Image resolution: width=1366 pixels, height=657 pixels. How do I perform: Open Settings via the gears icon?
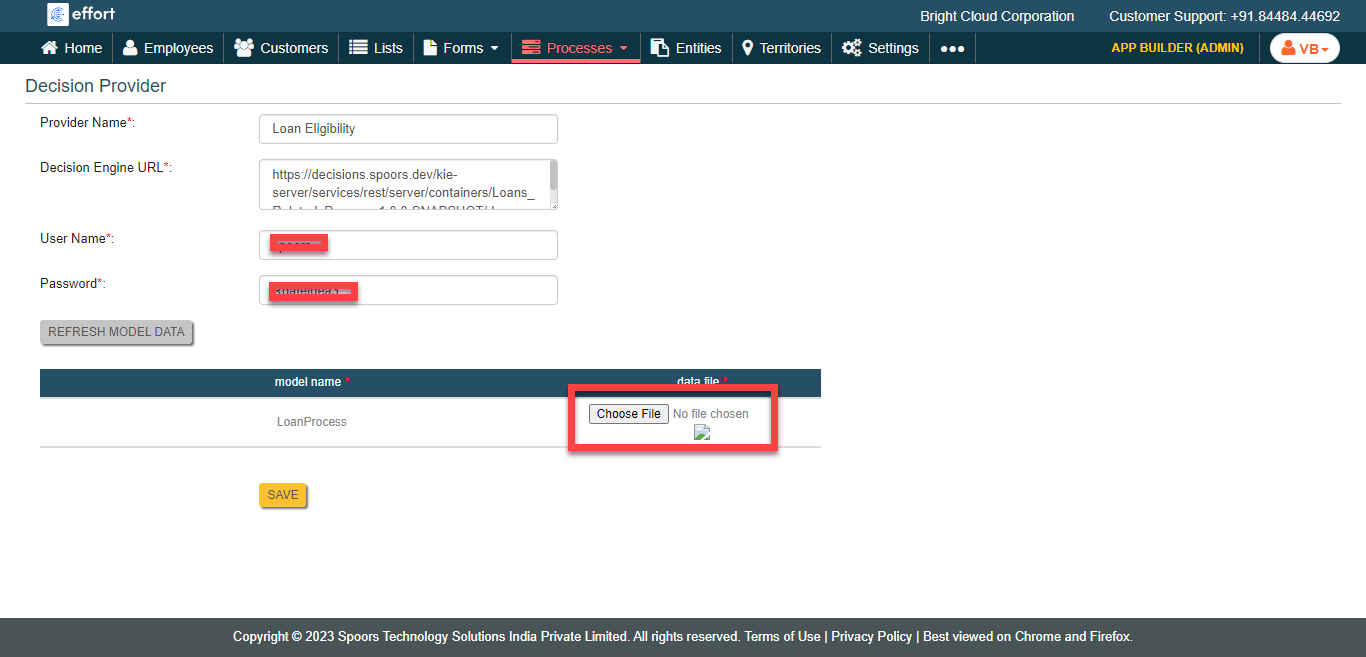click(x=852, y=48)
